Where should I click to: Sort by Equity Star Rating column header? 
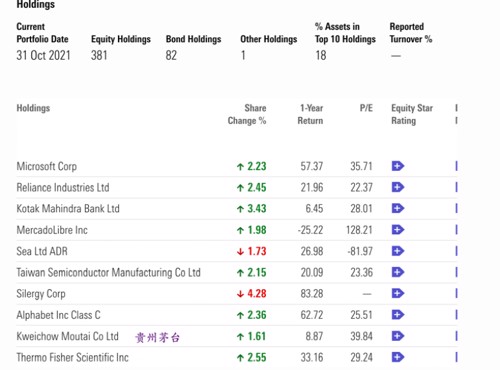412,114
